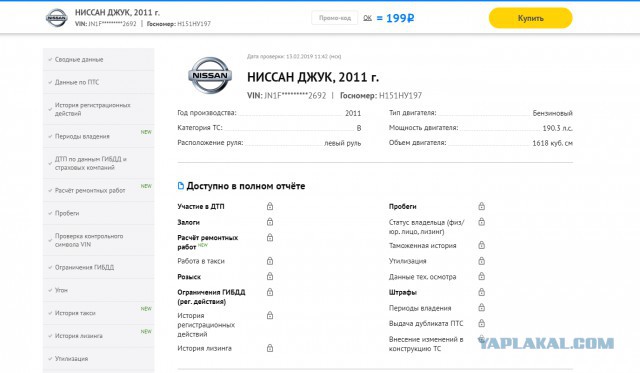Click the lock icon beside Периоды владения in the report list
Screen dimensions: 640x373
pyautogui.click(x=482, y=307)
